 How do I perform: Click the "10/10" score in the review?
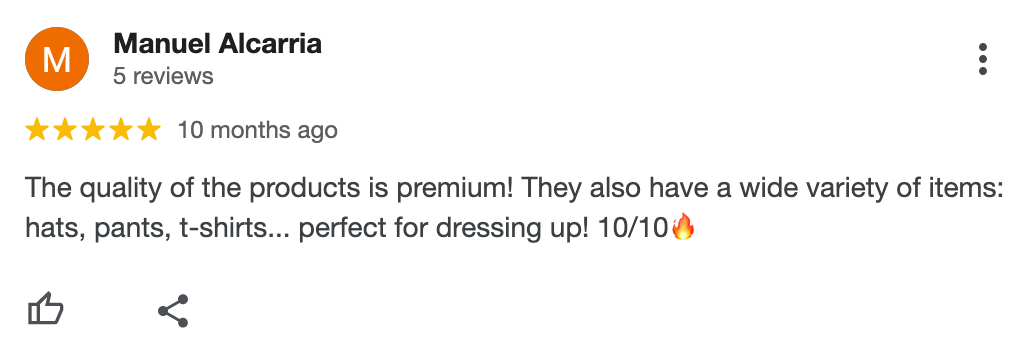click(x=633, y=229)
